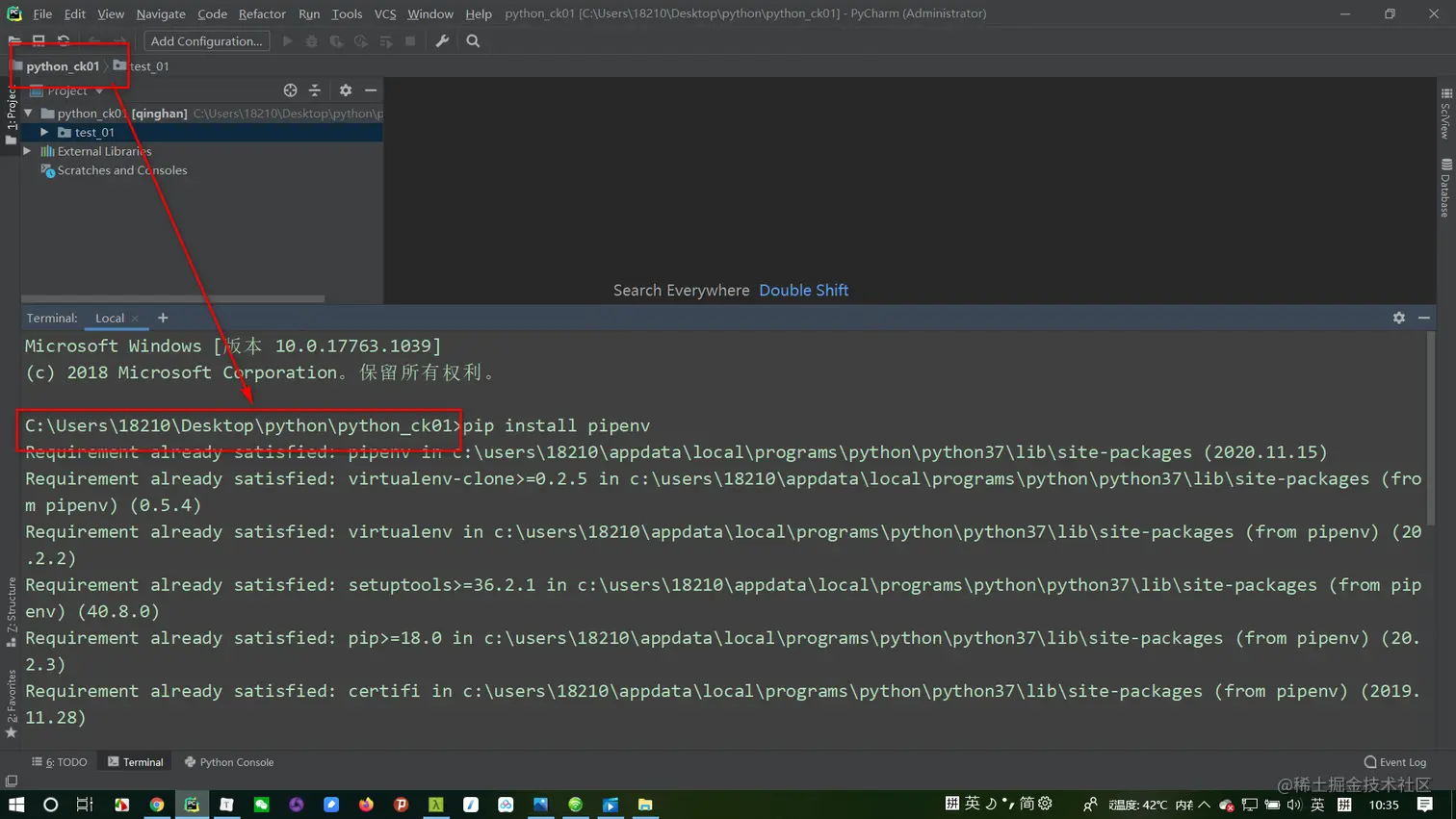The width and height of the screenshot is (1456, 819).
Task: Open the Tools menu
Action: click(x=347, y=13)
